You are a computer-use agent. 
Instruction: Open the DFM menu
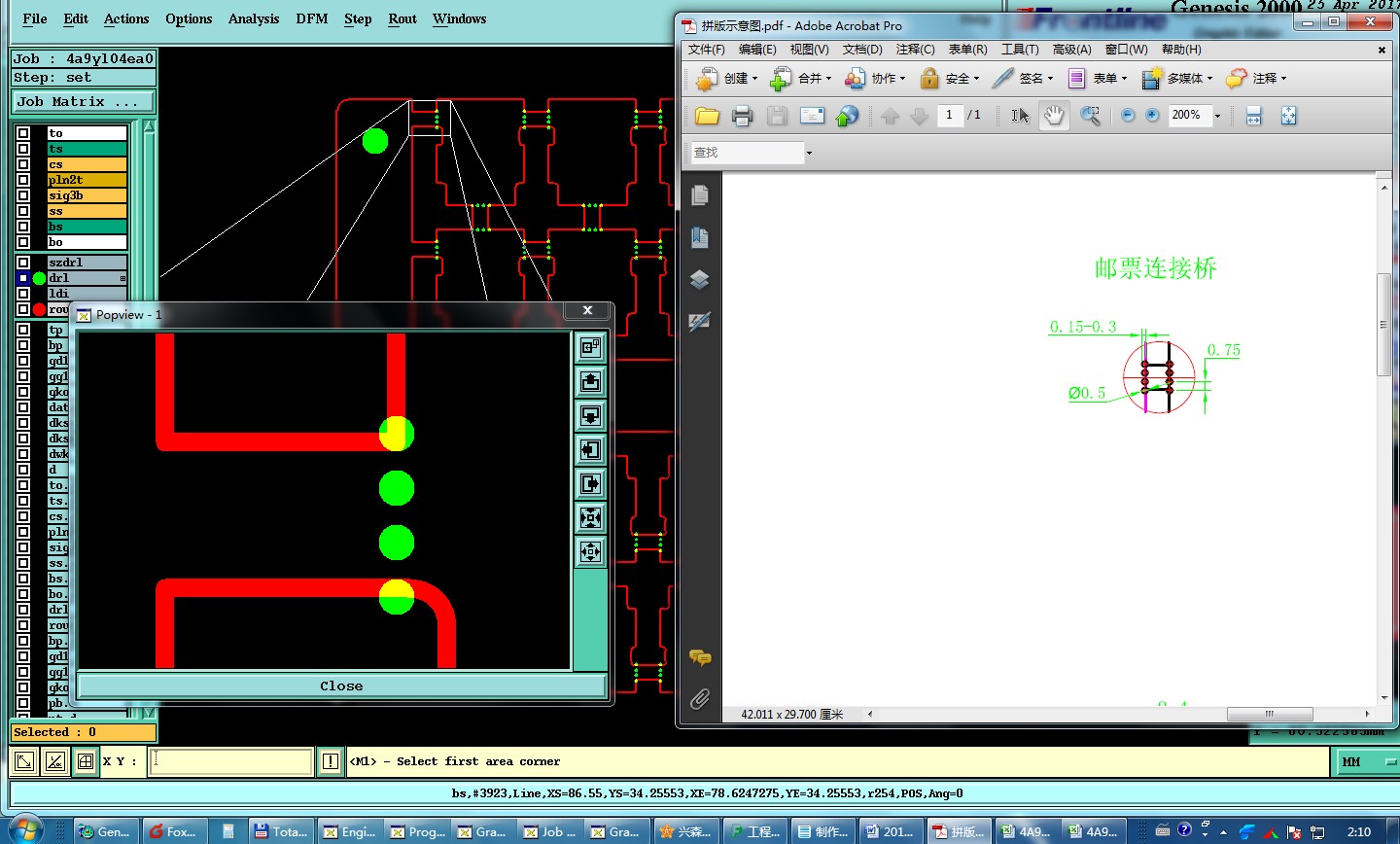pos(311,18)
